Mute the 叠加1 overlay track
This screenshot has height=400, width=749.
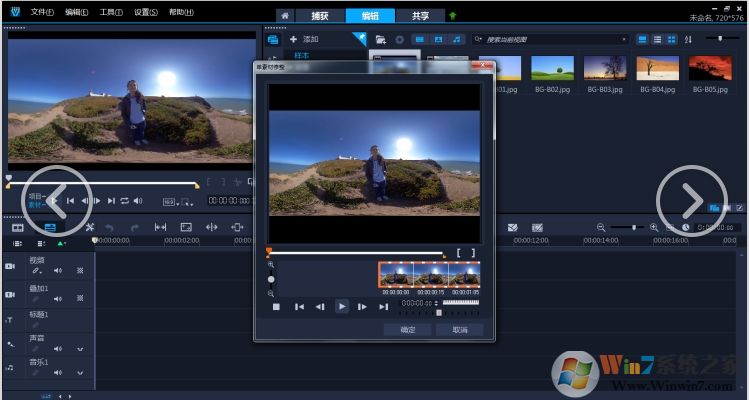tap(57, 297)
